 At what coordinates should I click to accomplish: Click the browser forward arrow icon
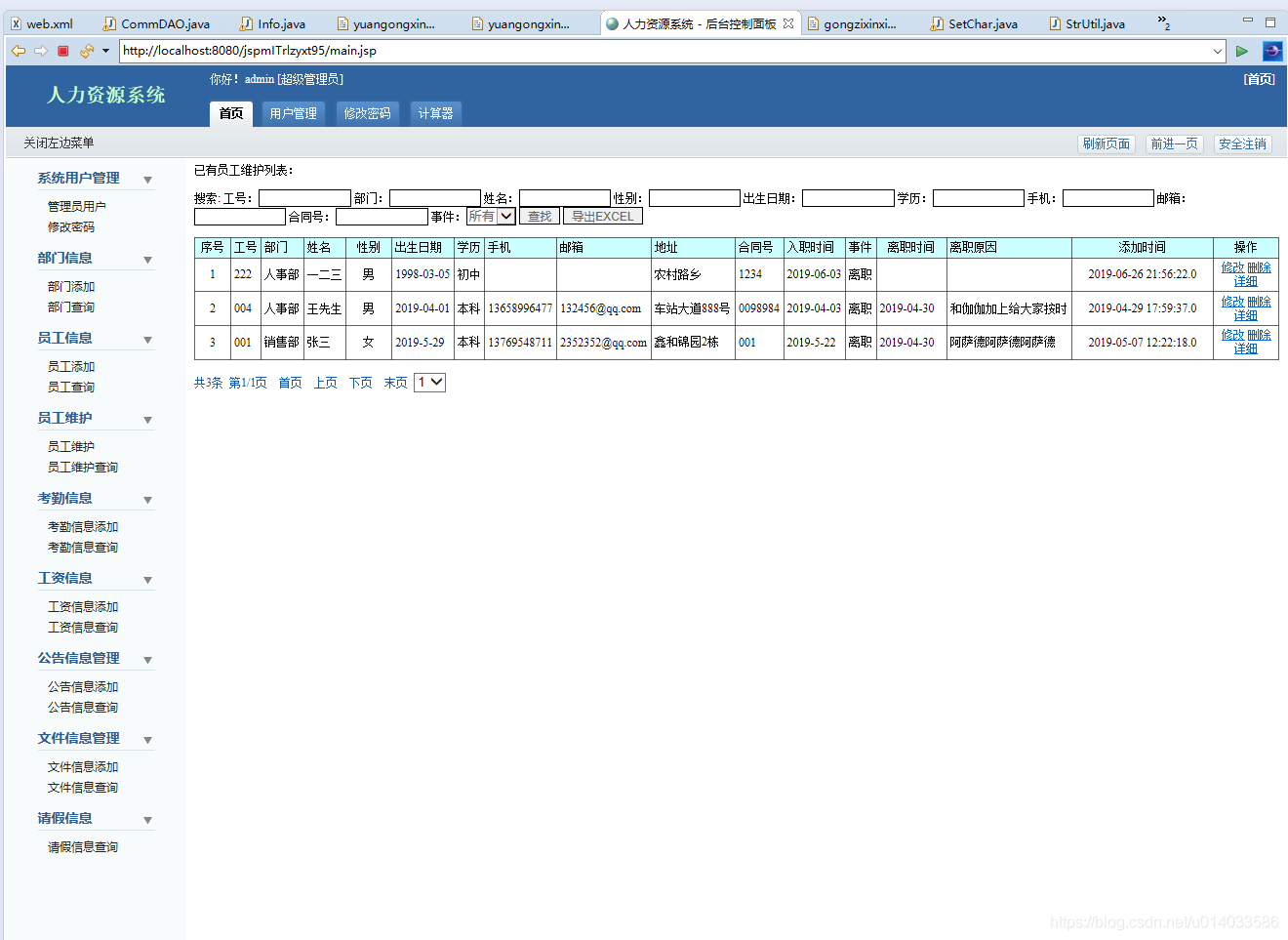coord(41,51)
